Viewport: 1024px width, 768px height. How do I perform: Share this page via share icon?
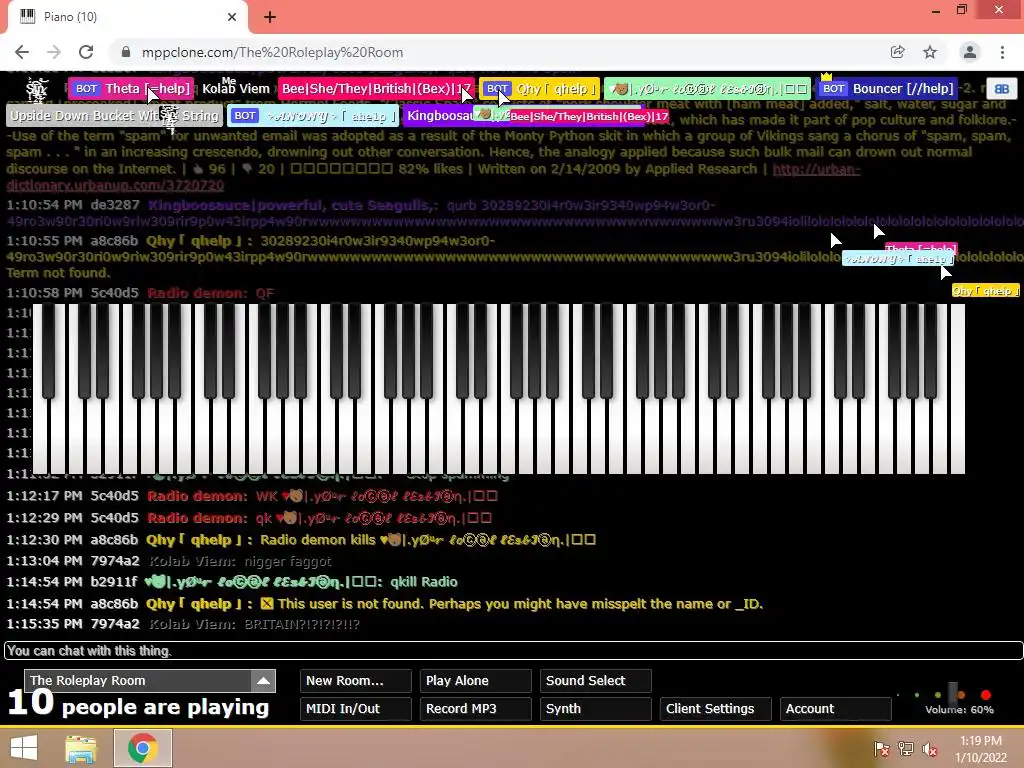click(897, 52)
